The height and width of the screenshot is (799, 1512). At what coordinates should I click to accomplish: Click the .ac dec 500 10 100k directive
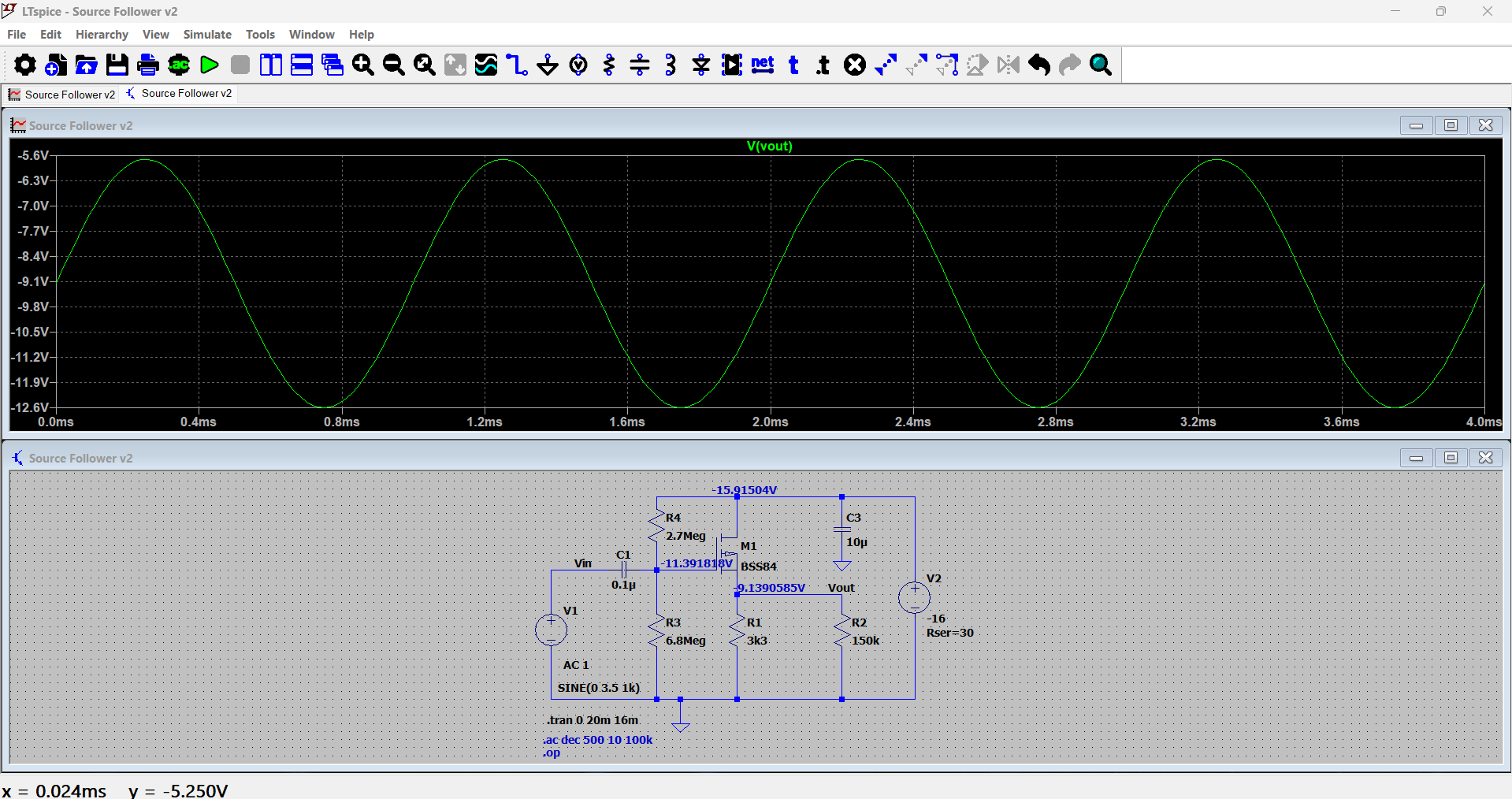tap(598, 740)
